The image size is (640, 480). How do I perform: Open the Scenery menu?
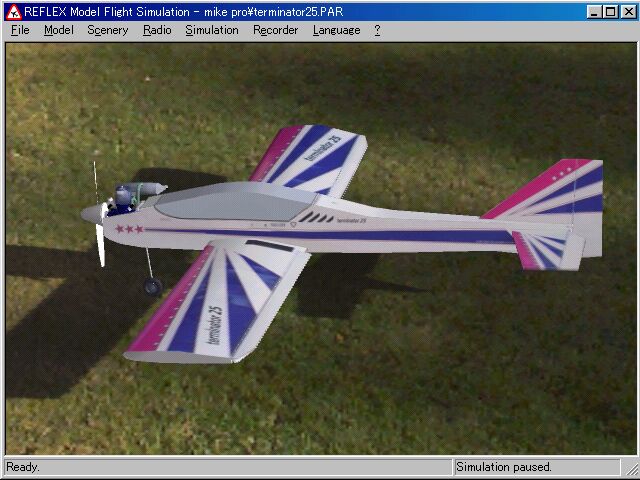pos(108,30)
